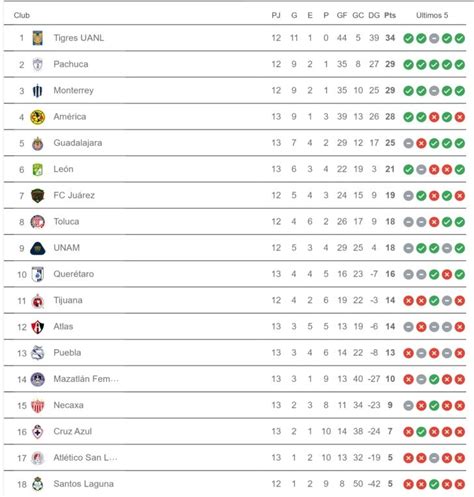This screenshot has height=497, width=474.
Task: Click the Últimos 5 column header
Action: [x=432, y=15]
